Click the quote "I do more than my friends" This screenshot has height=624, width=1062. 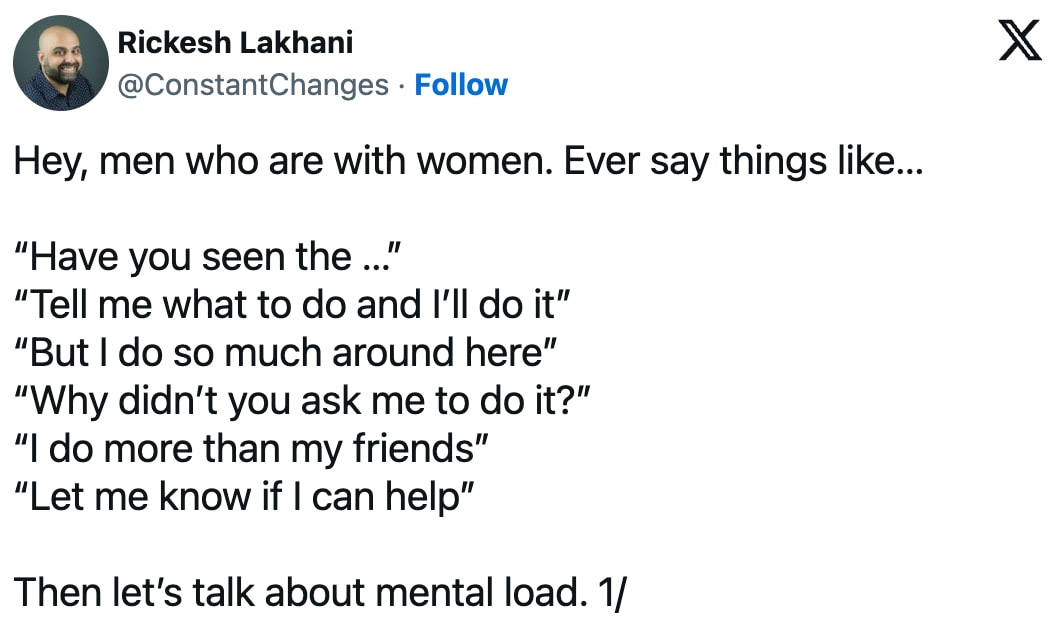tap(251, 449)
